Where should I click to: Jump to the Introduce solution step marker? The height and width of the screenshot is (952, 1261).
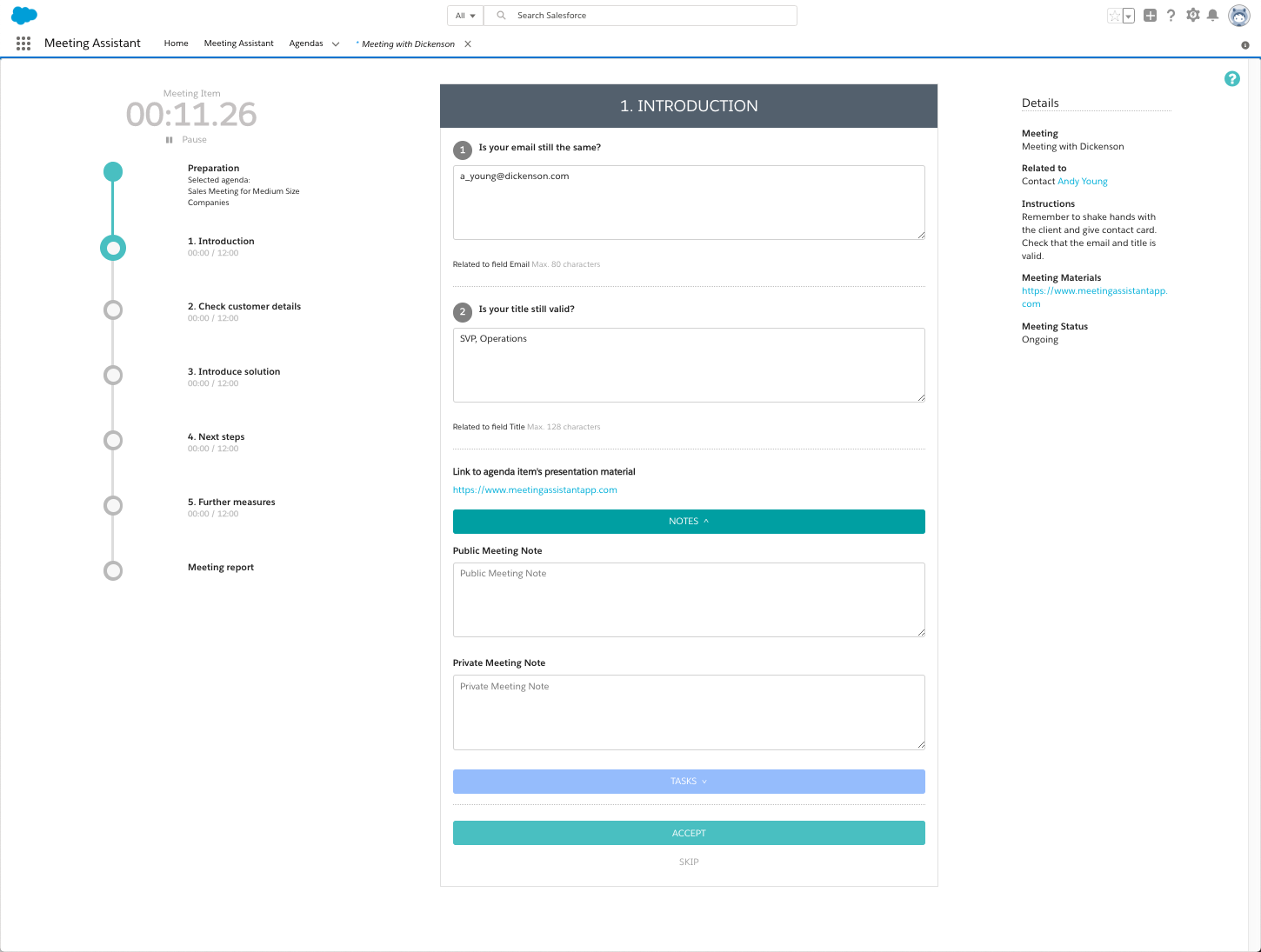(113, 375)
